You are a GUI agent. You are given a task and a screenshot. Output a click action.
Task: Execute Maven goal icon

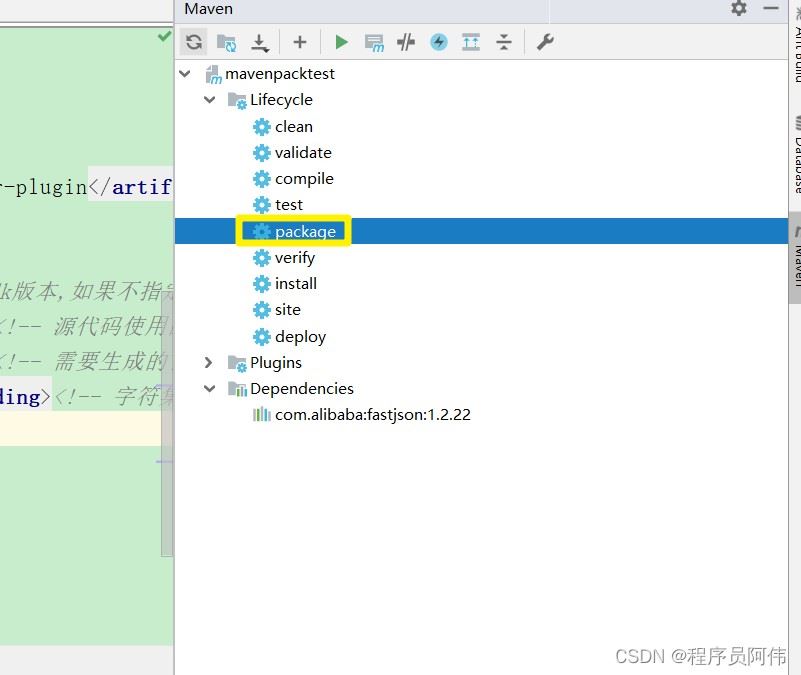[374, 43]
